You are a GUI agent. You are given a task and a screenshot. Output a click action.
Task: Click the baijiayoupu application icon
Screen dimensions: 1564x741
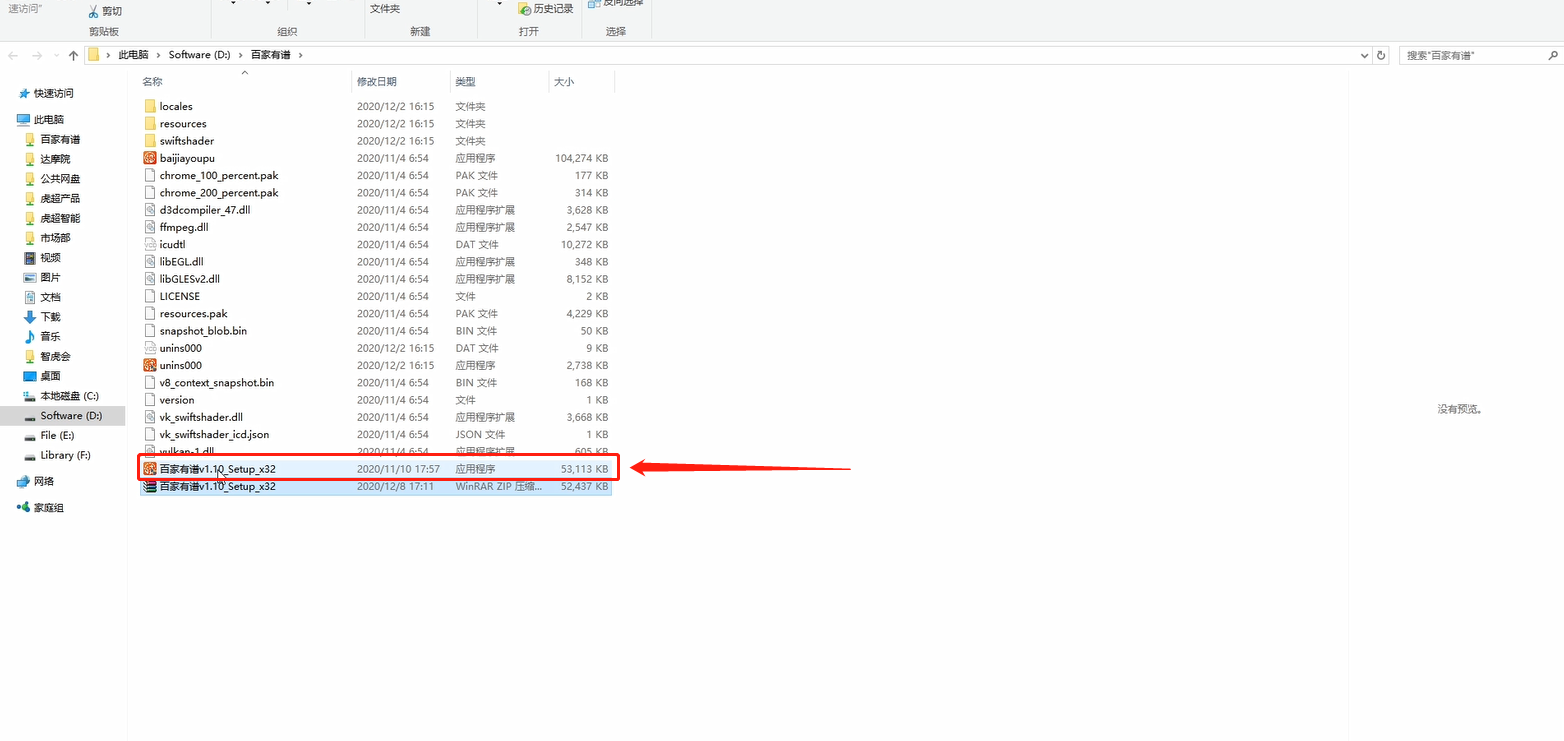tap(150, 158)
